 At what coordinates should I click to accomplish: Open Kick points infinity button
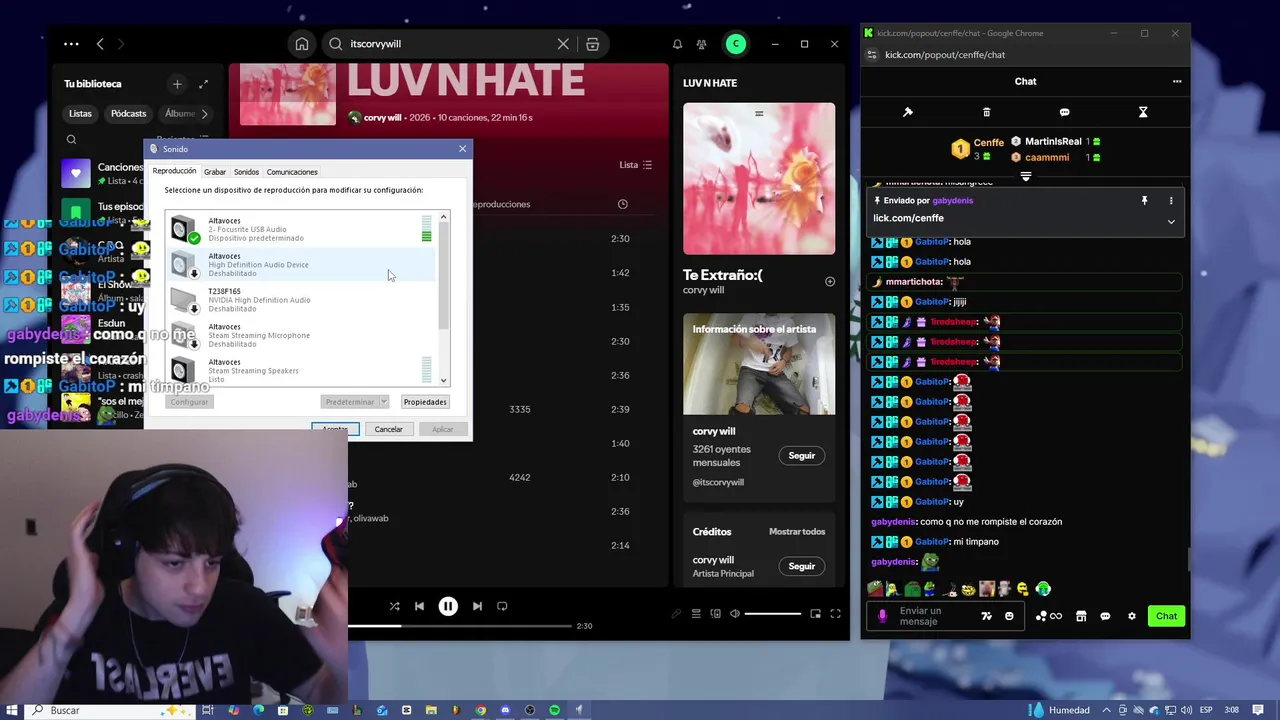1049,616
